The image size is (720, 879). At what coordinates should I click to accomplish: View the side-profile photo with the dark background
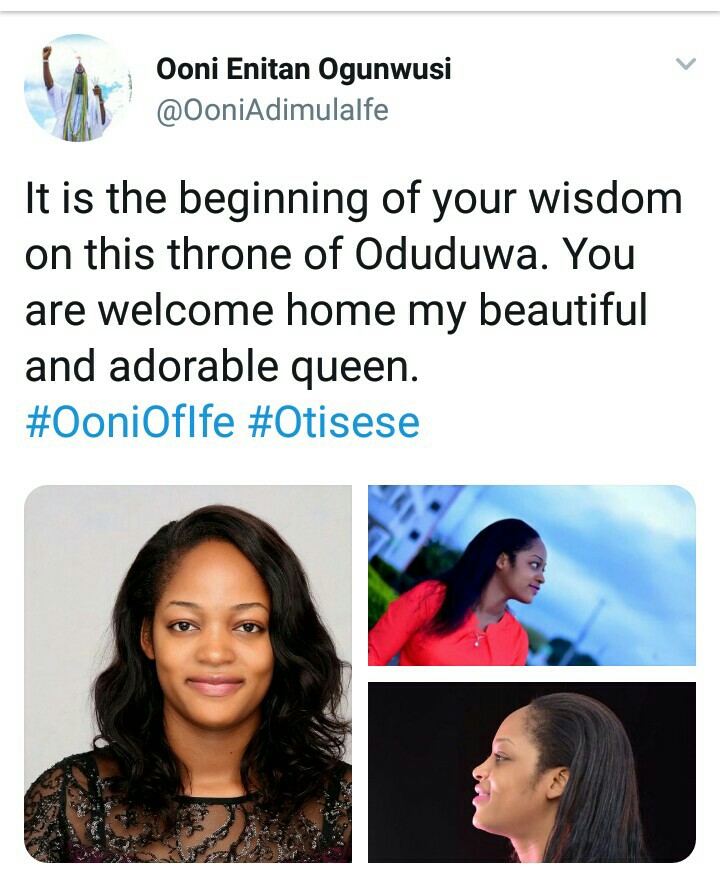531,772
